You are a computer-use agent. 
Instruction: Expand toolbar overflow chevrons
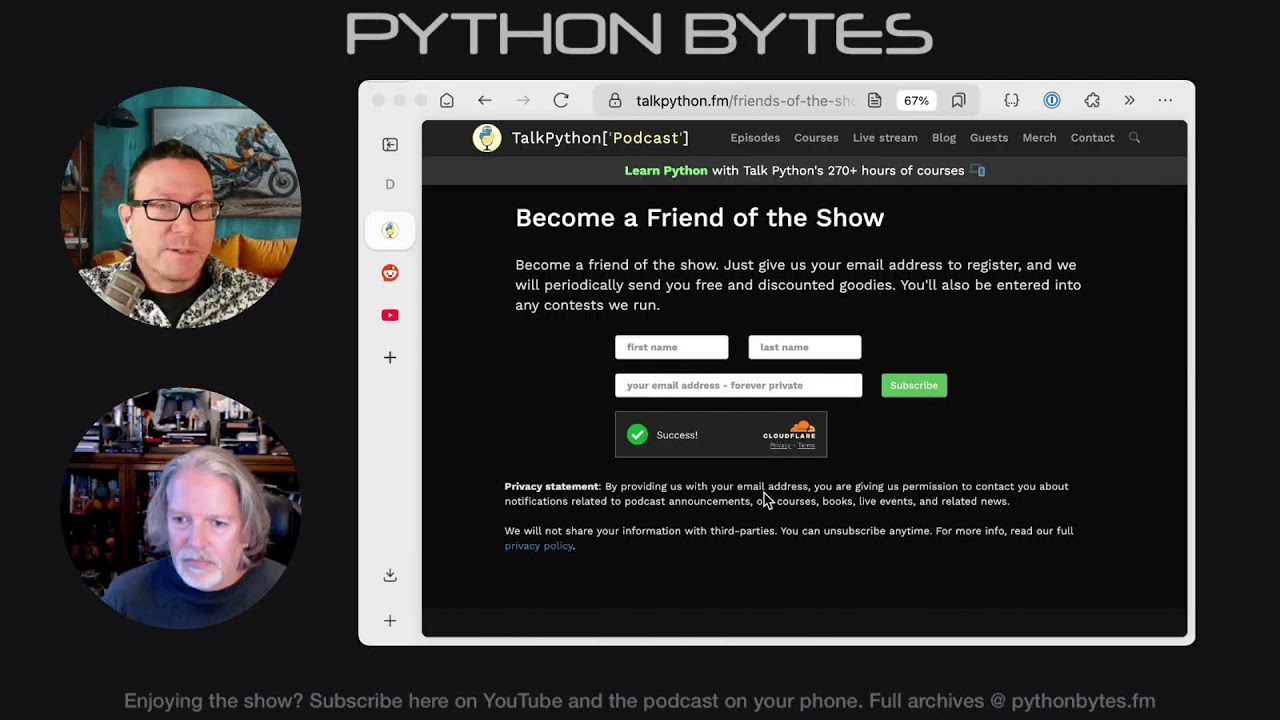click(x=1129, y=100)
